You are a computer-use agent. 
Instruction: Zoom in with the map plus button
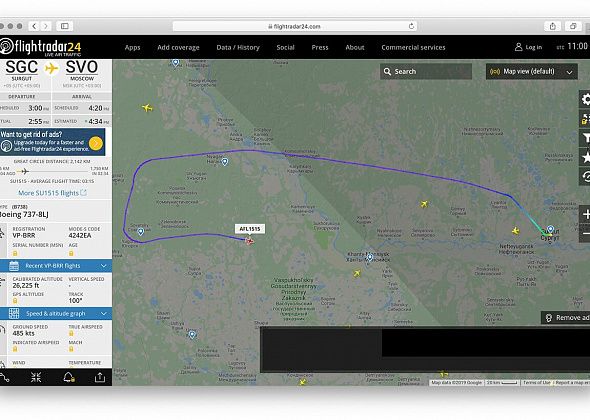(x=585, y=215)
